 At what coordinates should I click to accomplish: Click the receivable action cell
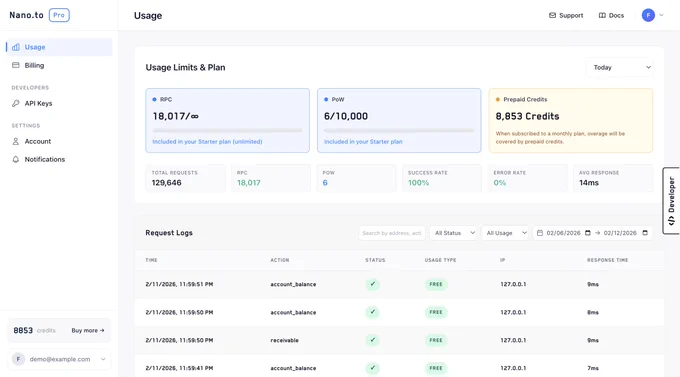pos(284,340)
